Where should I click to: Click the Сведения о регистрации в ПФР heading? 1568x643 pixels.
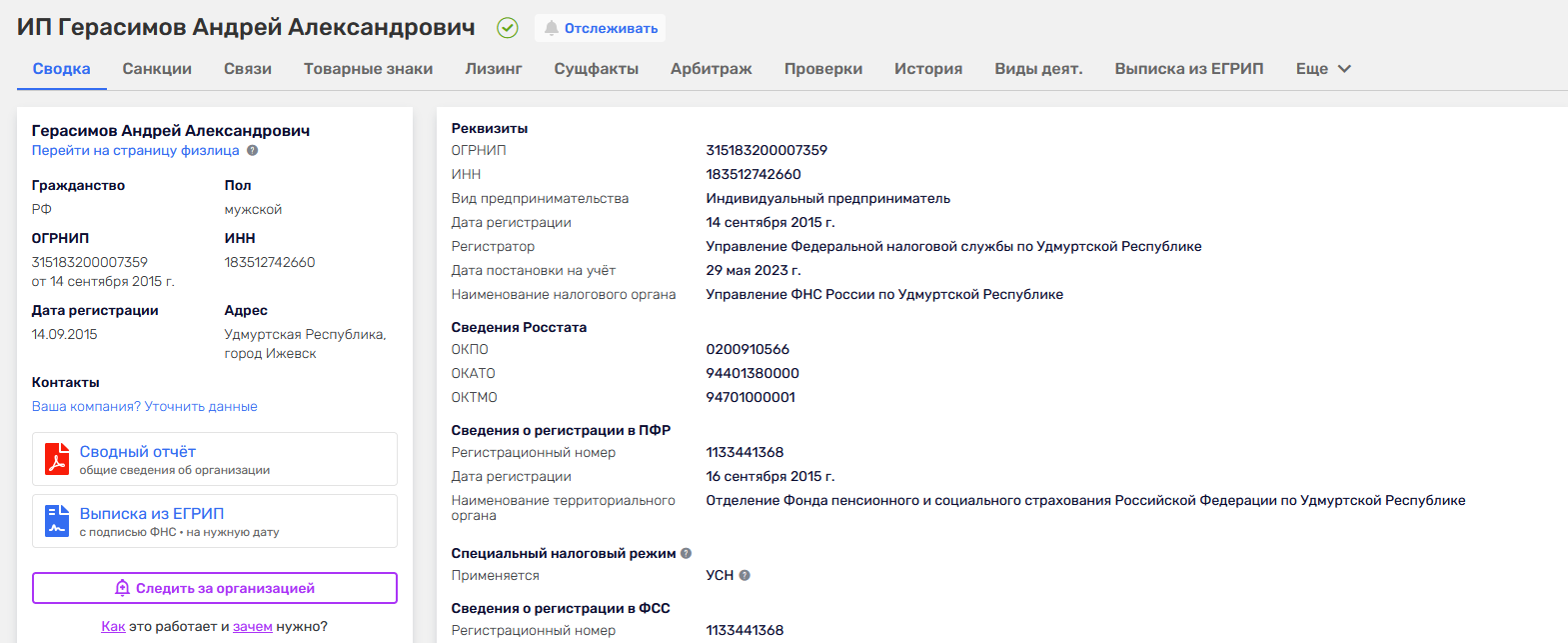tap(561, 431)
